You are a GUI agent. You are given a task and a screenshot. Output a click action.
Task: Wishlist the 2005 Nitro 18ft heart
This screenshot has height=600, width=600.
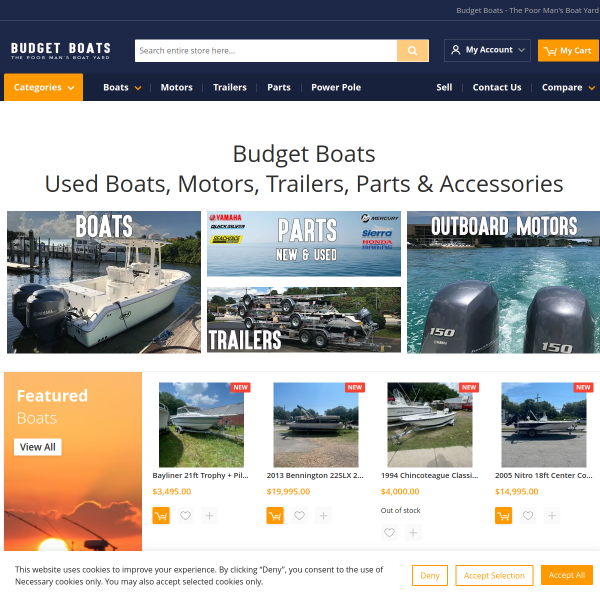[528, 515]
